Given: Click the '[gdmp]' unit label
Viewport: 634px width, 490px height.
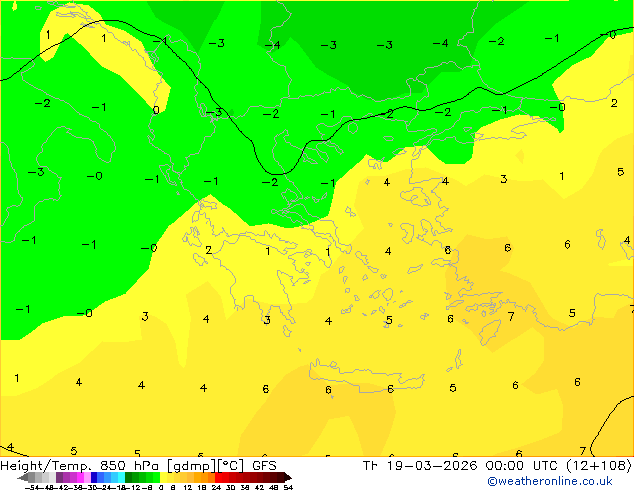Looking at the screenshot, I should coord(191,466).
